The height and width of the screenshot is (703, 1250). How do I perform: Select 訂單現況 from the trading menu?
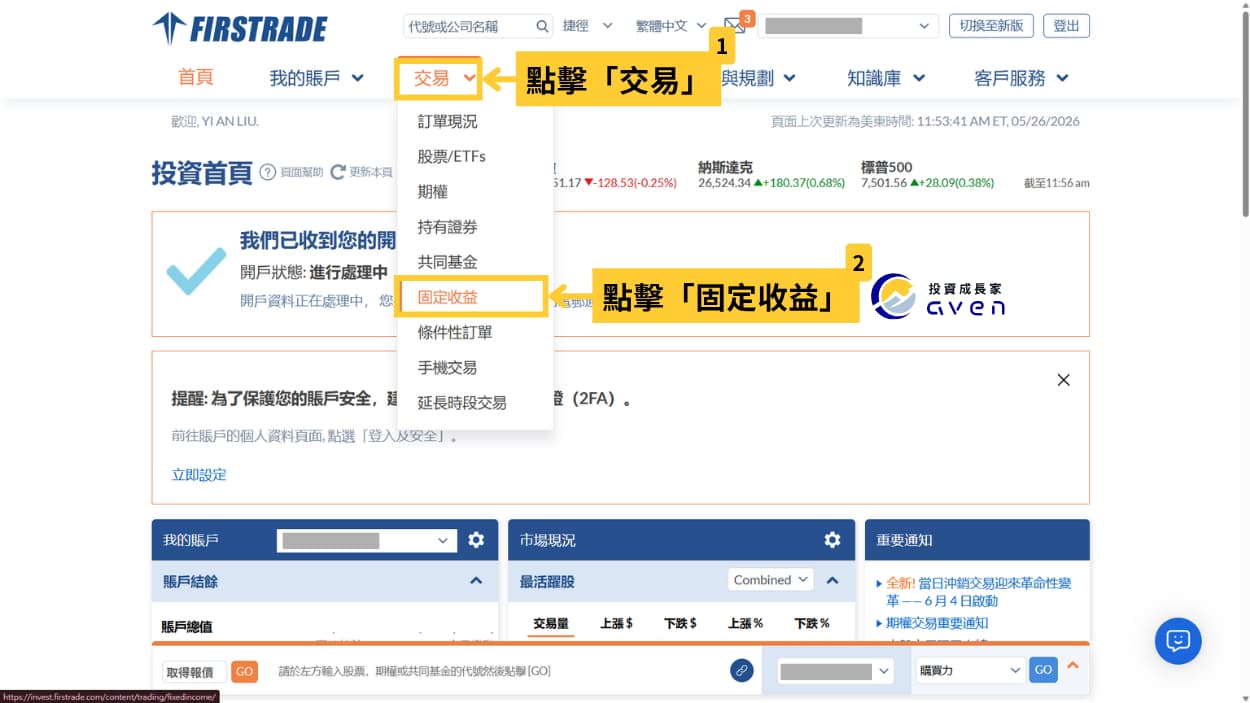pyautogui.click(x=447, y=122)
